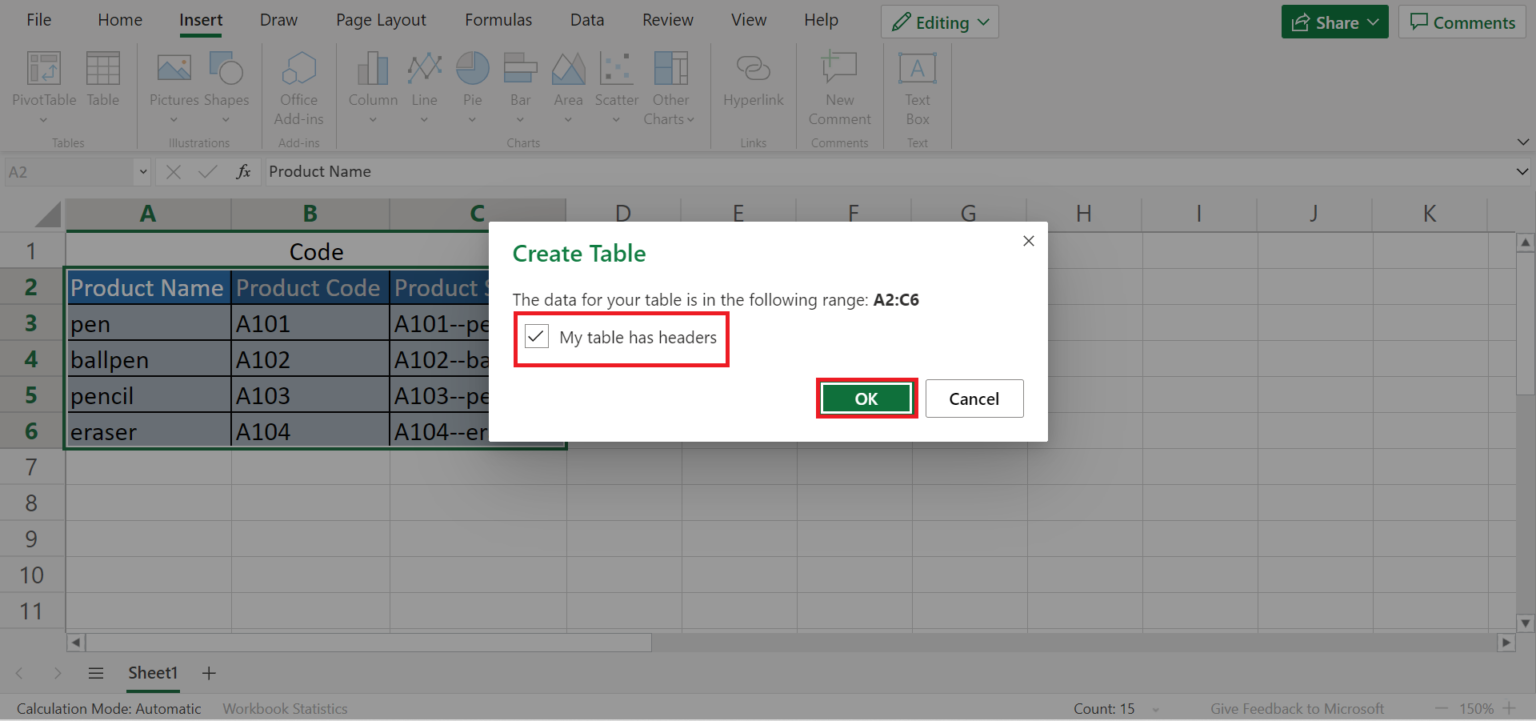Open the Name Box dropdown

point(141,171)
